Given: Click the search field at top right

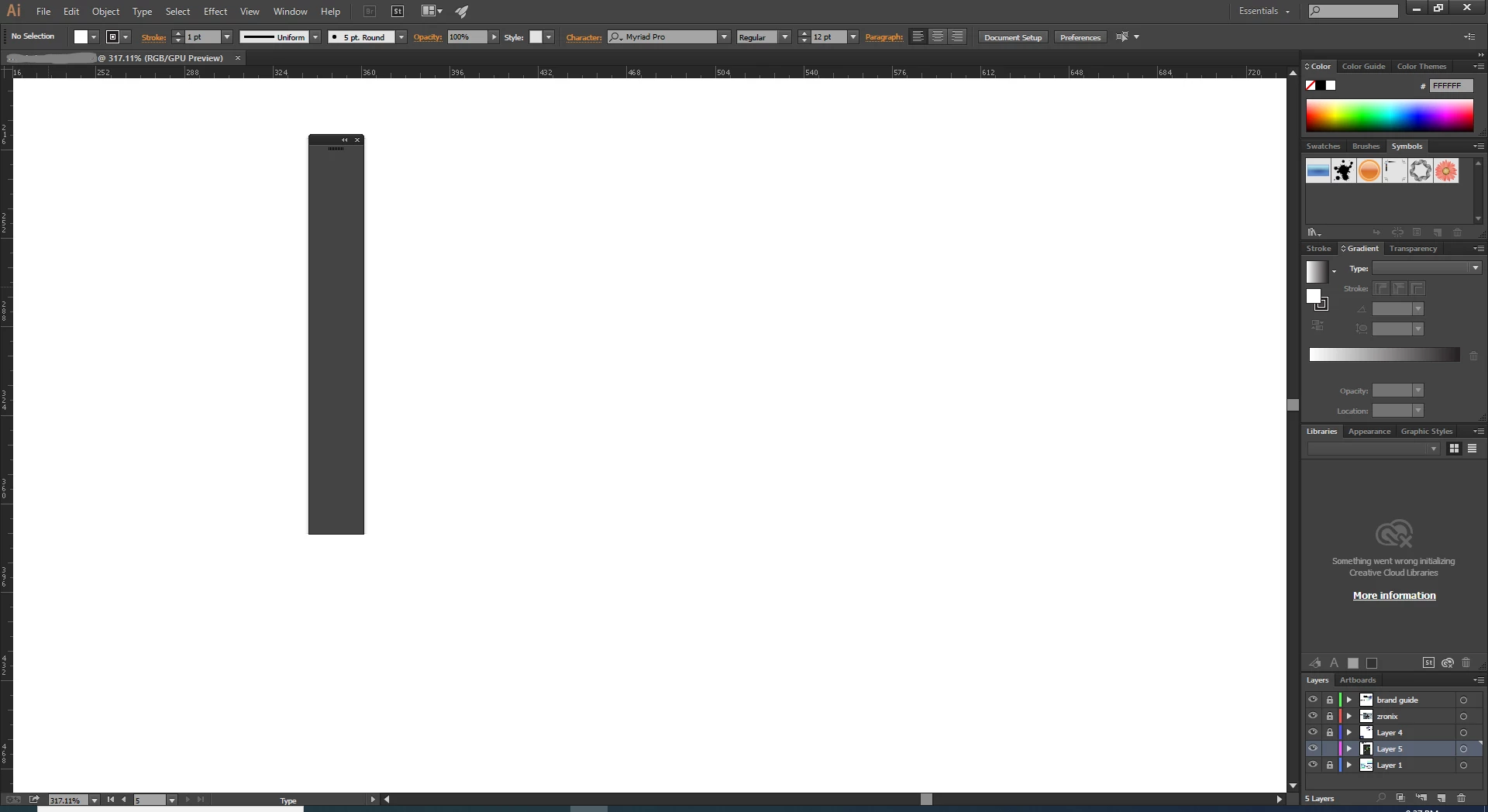Looking at the screenshot, I should 1353,11.
